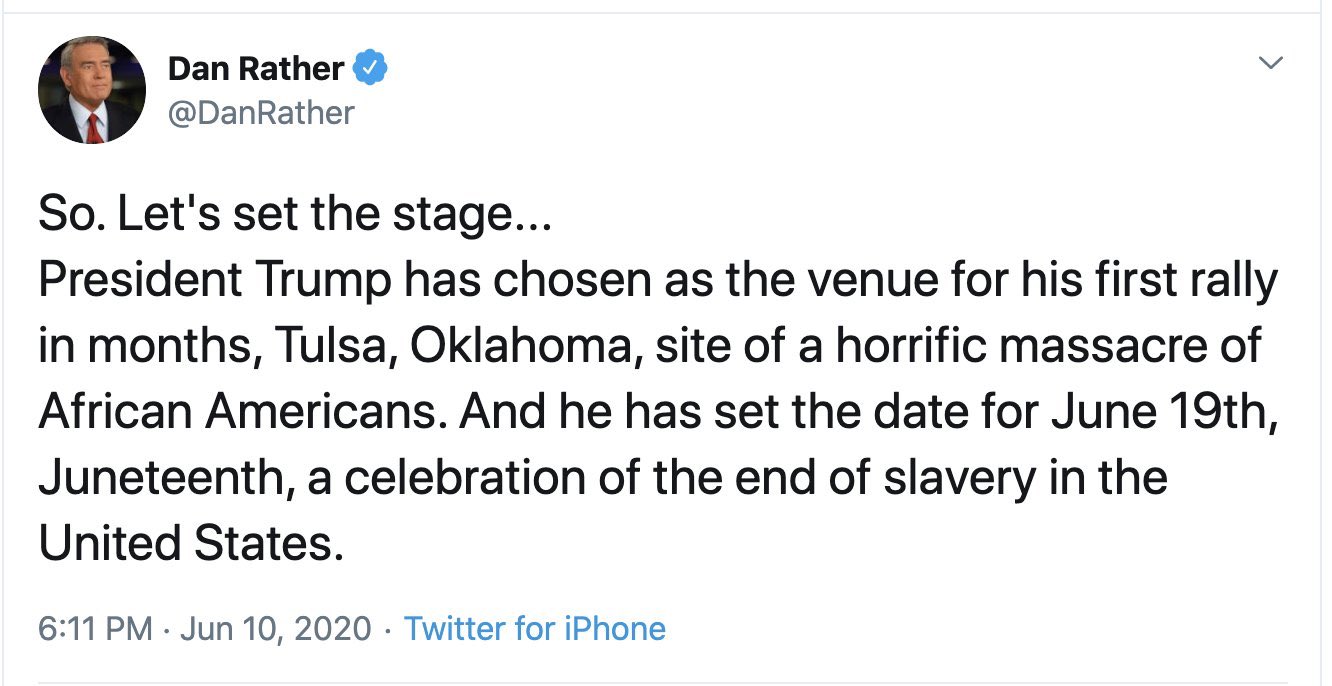The image size is (1332, 686).
Task: Click the 6:11 PM timestamp
Action: [96, 629]
